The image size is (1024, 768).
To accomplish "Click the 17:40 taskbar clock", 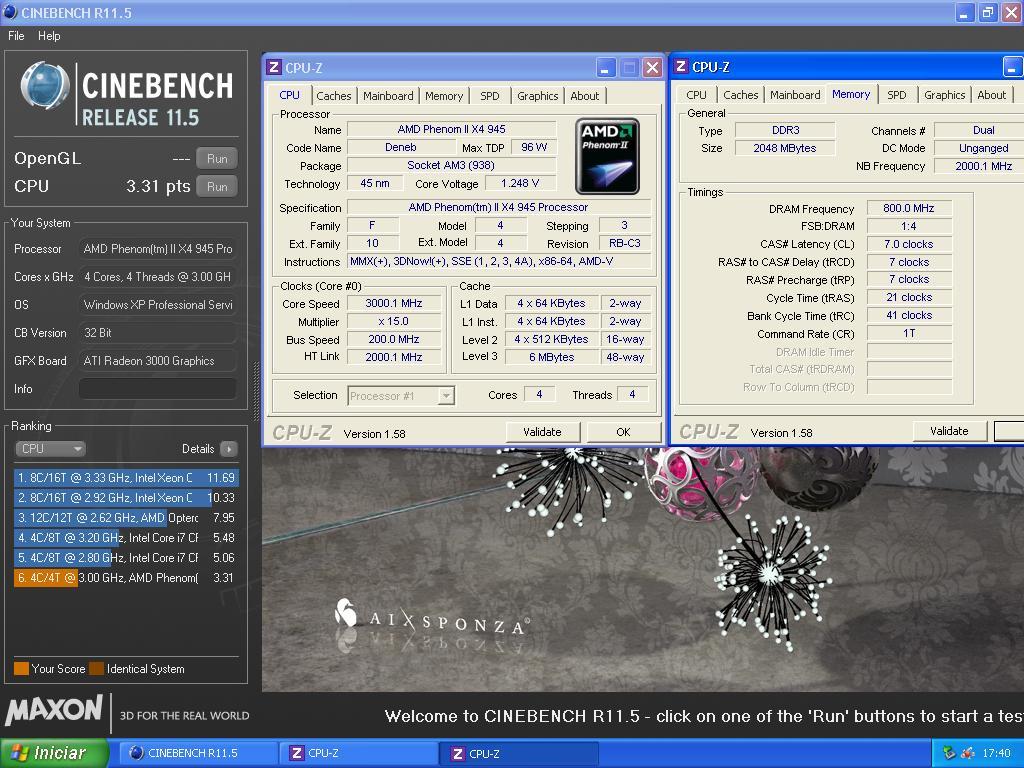I will [x=996, y=753].
